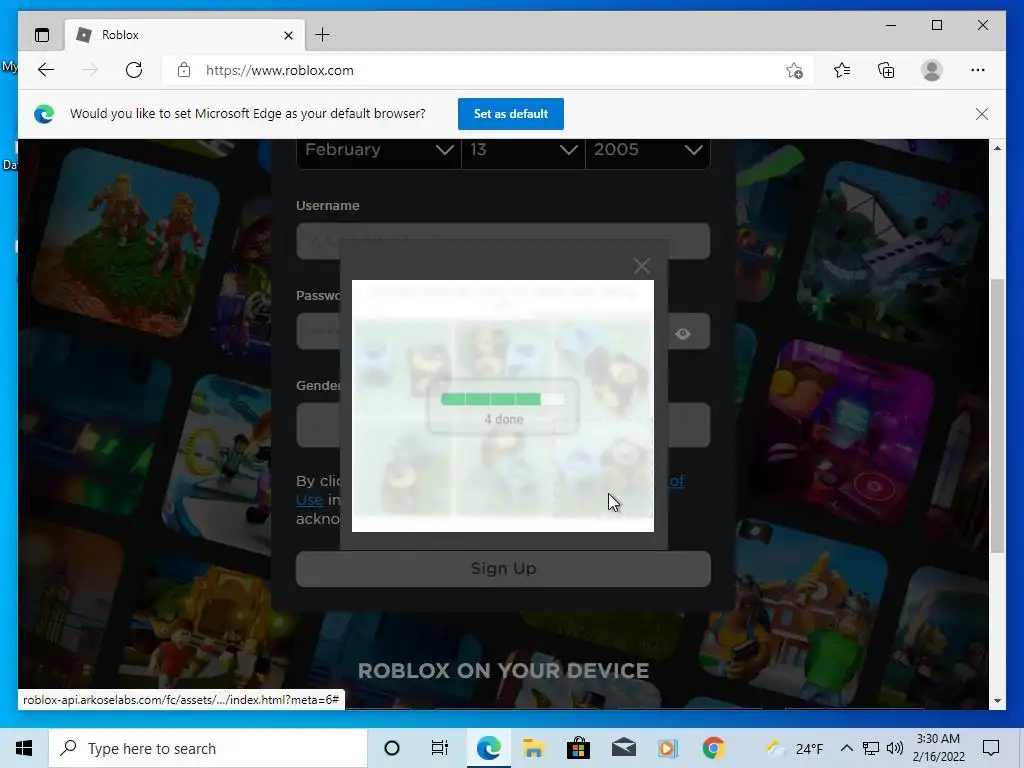This screenshot has height=768, width=1024.
Task: Open a new tab with plus
Action: (323, 35)
